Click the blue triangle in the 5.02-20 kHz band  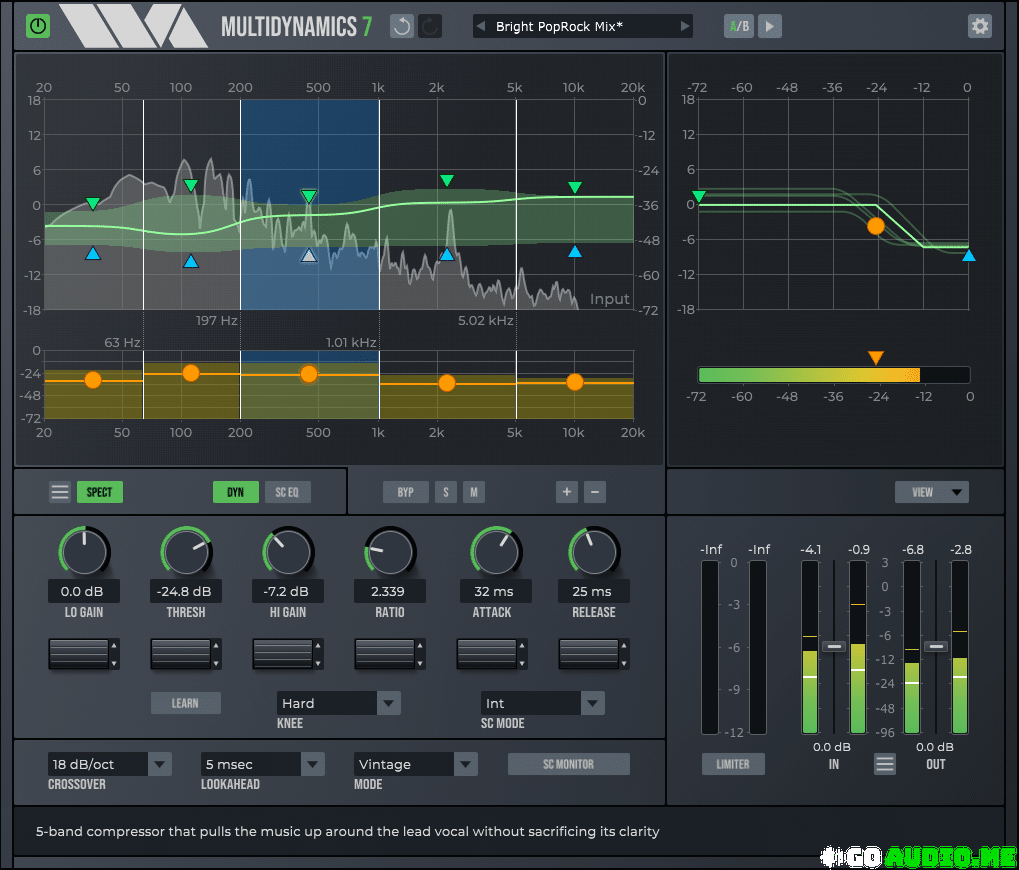[574, 251]
